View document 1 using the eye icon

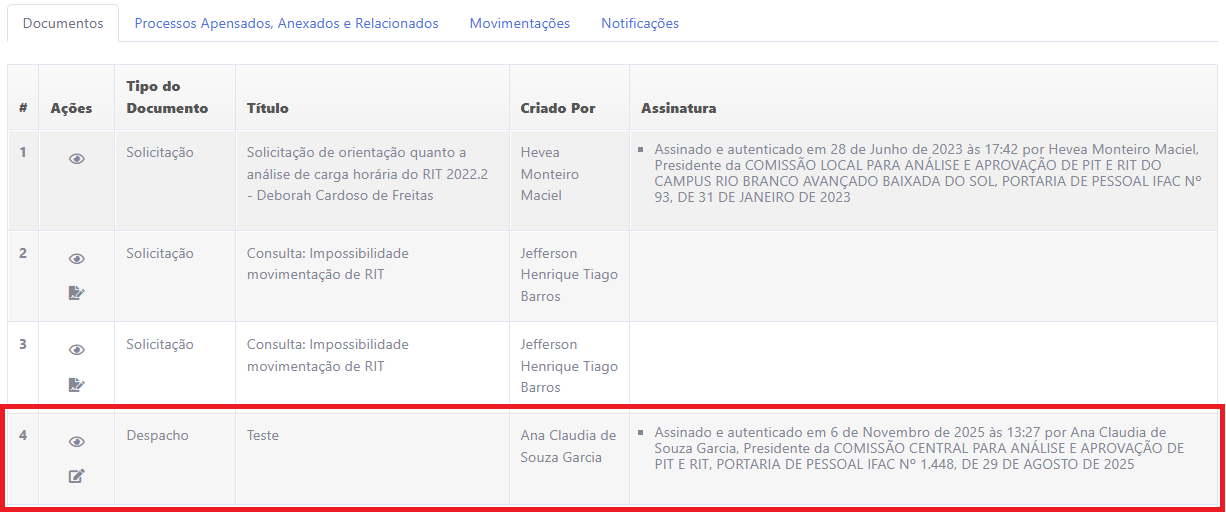76,158
